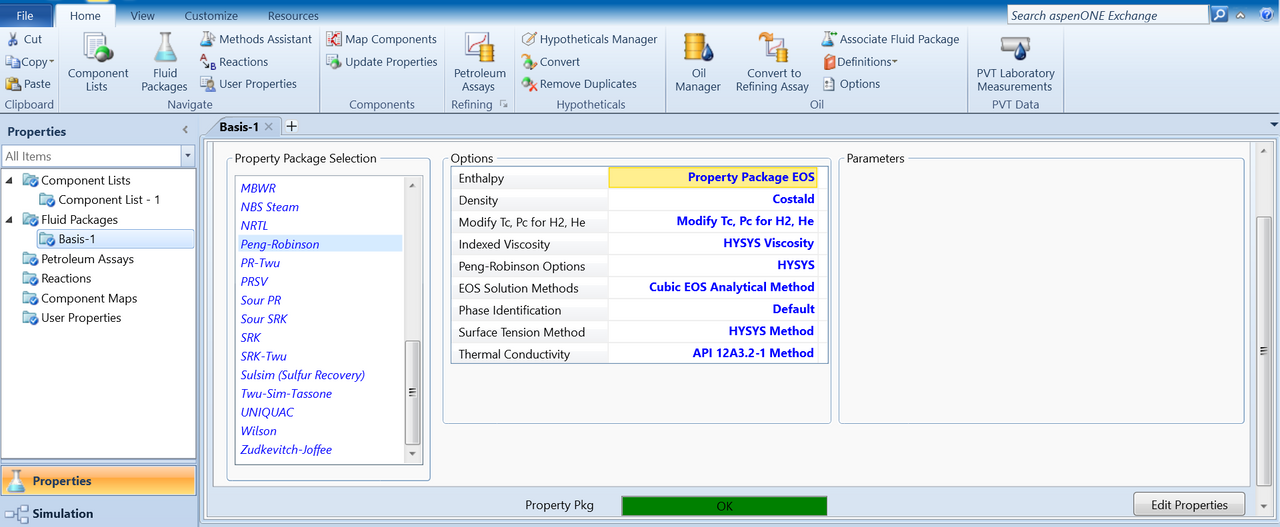Viewport: 1280px width, 527px height.
Task: Switch to the Home ribbon tab
Action: click(85, 16)
